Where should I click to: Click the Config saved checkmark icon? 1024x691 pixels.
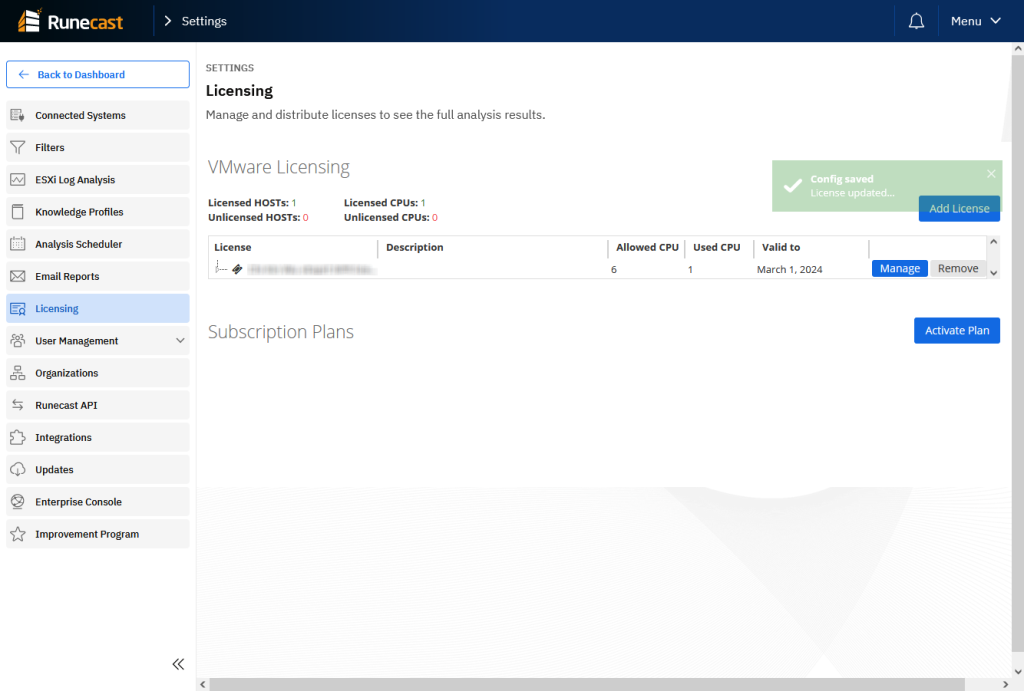point(793,185)
